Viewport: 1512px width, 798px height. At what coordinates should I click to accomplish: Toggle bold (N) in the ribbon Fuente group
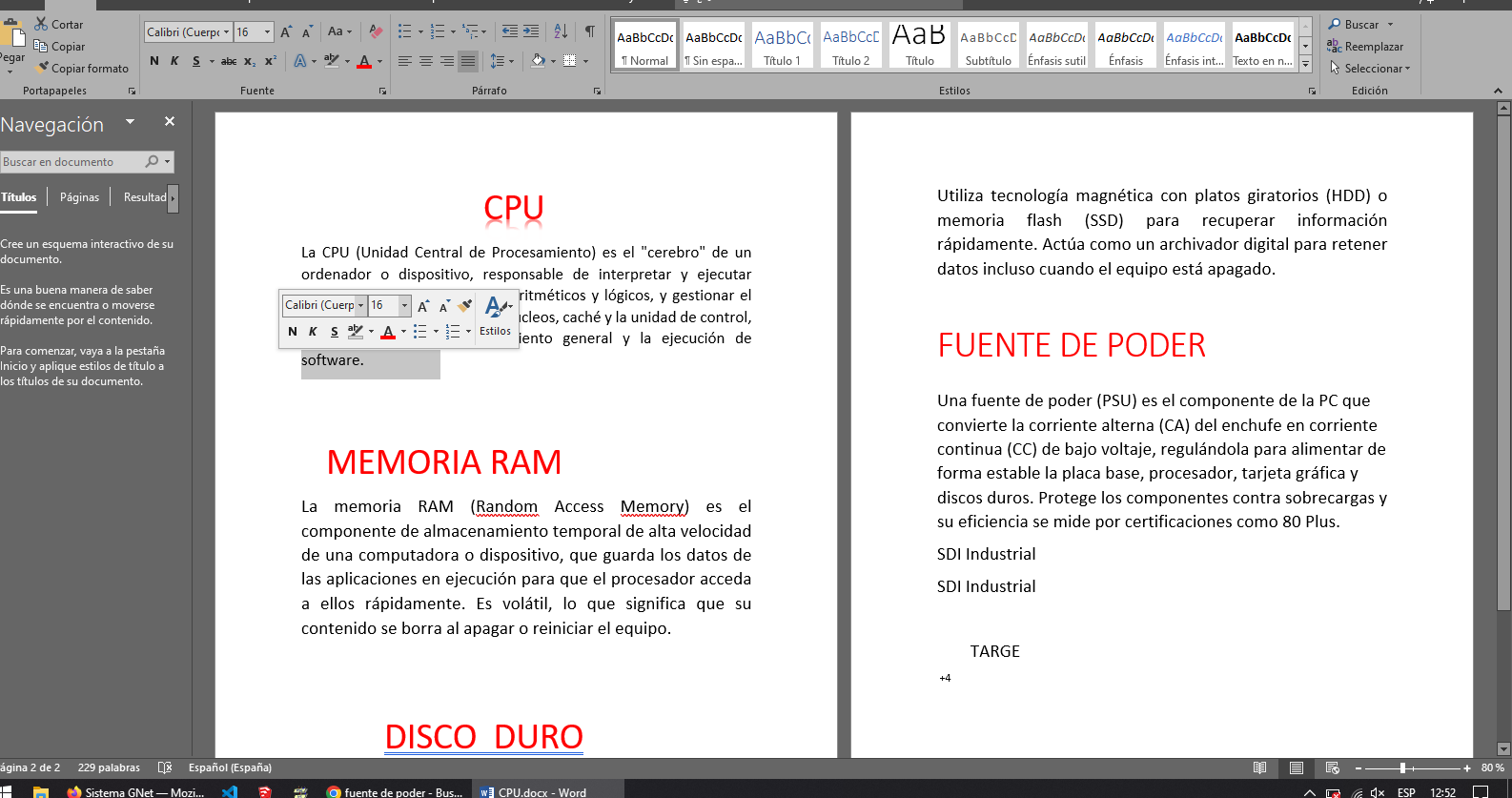click(154, 61)
